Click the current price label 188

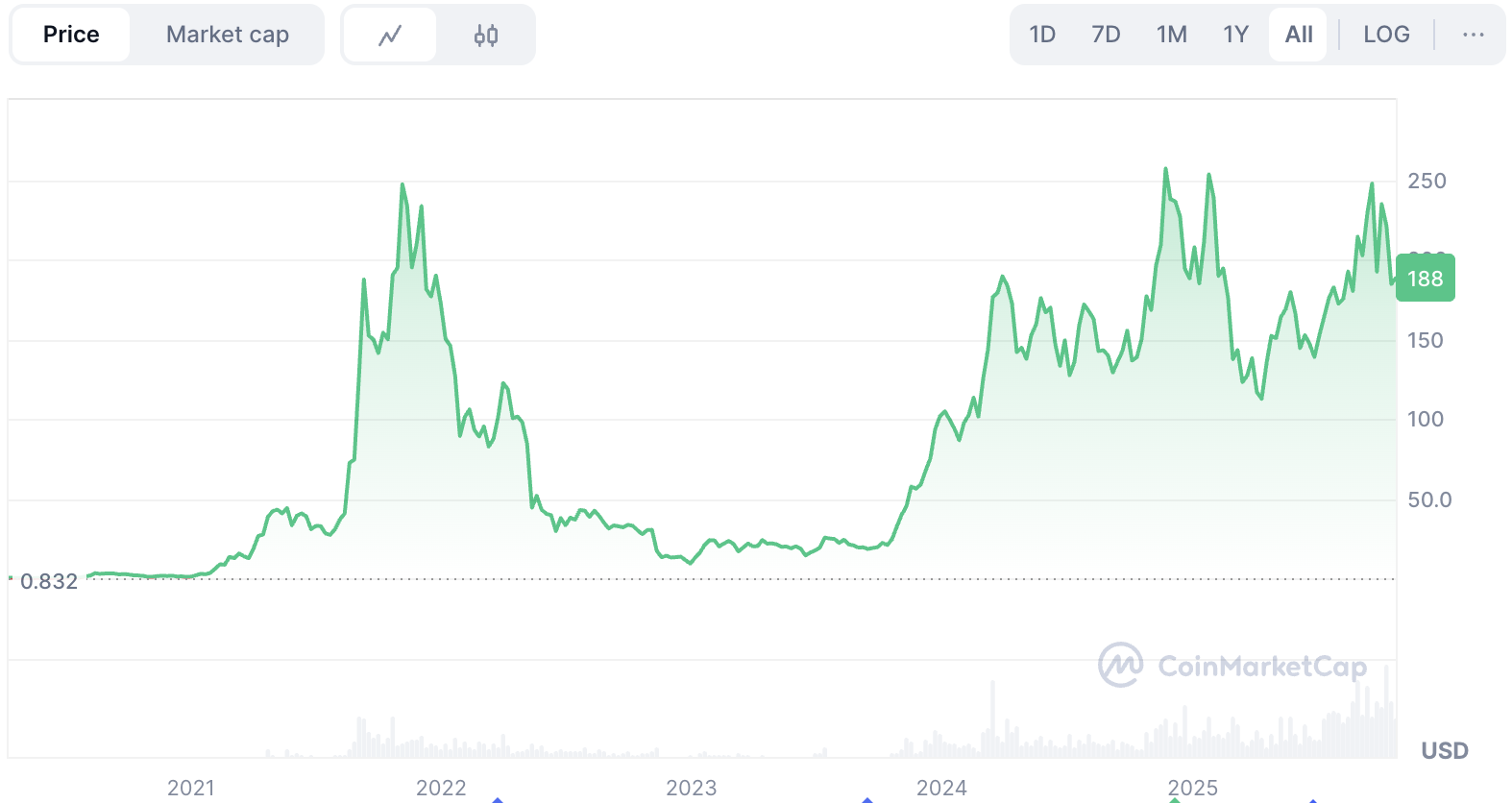(1426, 279)
